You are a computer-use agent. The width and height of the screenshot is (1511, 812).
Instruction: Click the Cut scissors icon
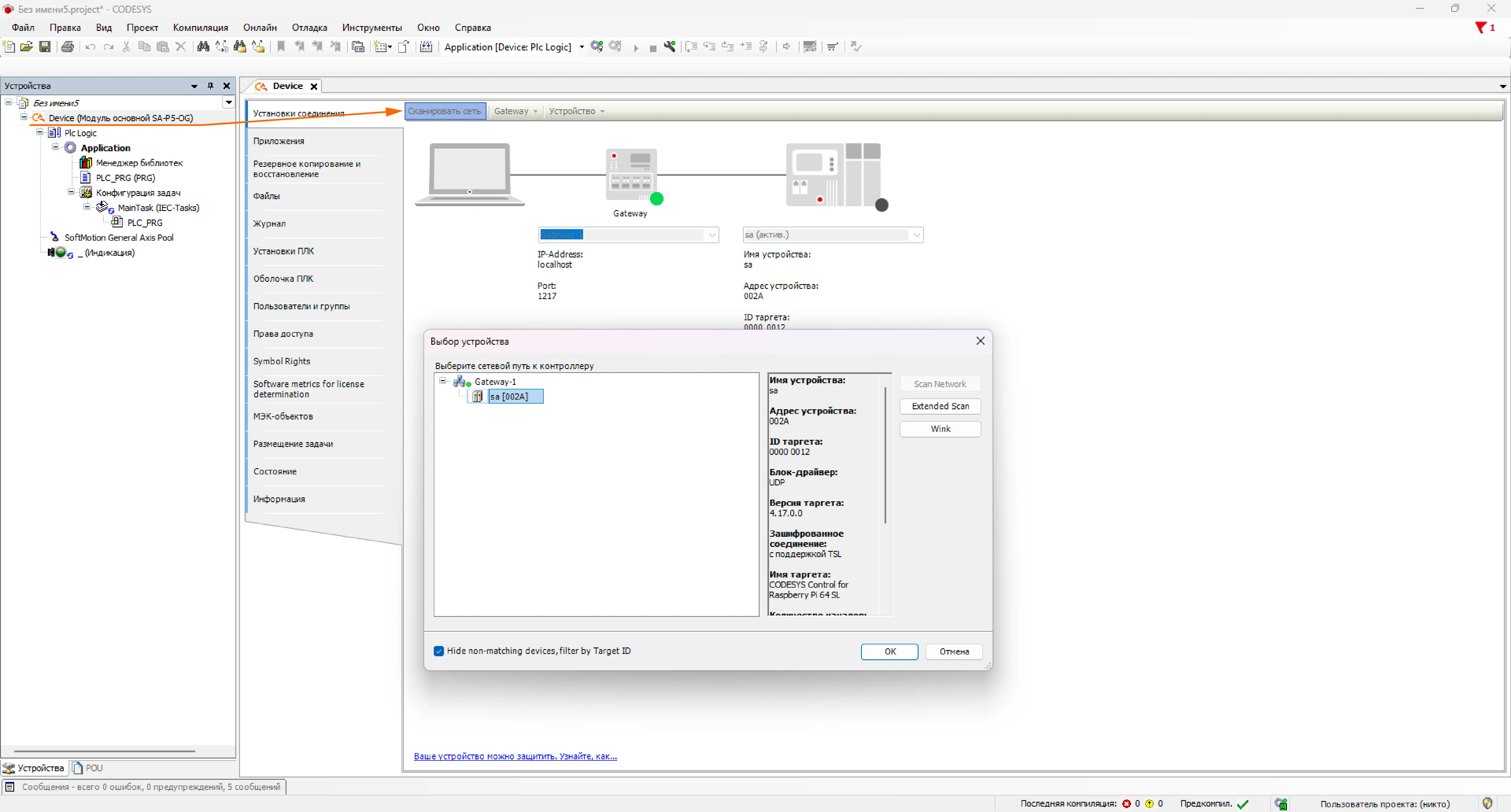(x=126, y=47)
